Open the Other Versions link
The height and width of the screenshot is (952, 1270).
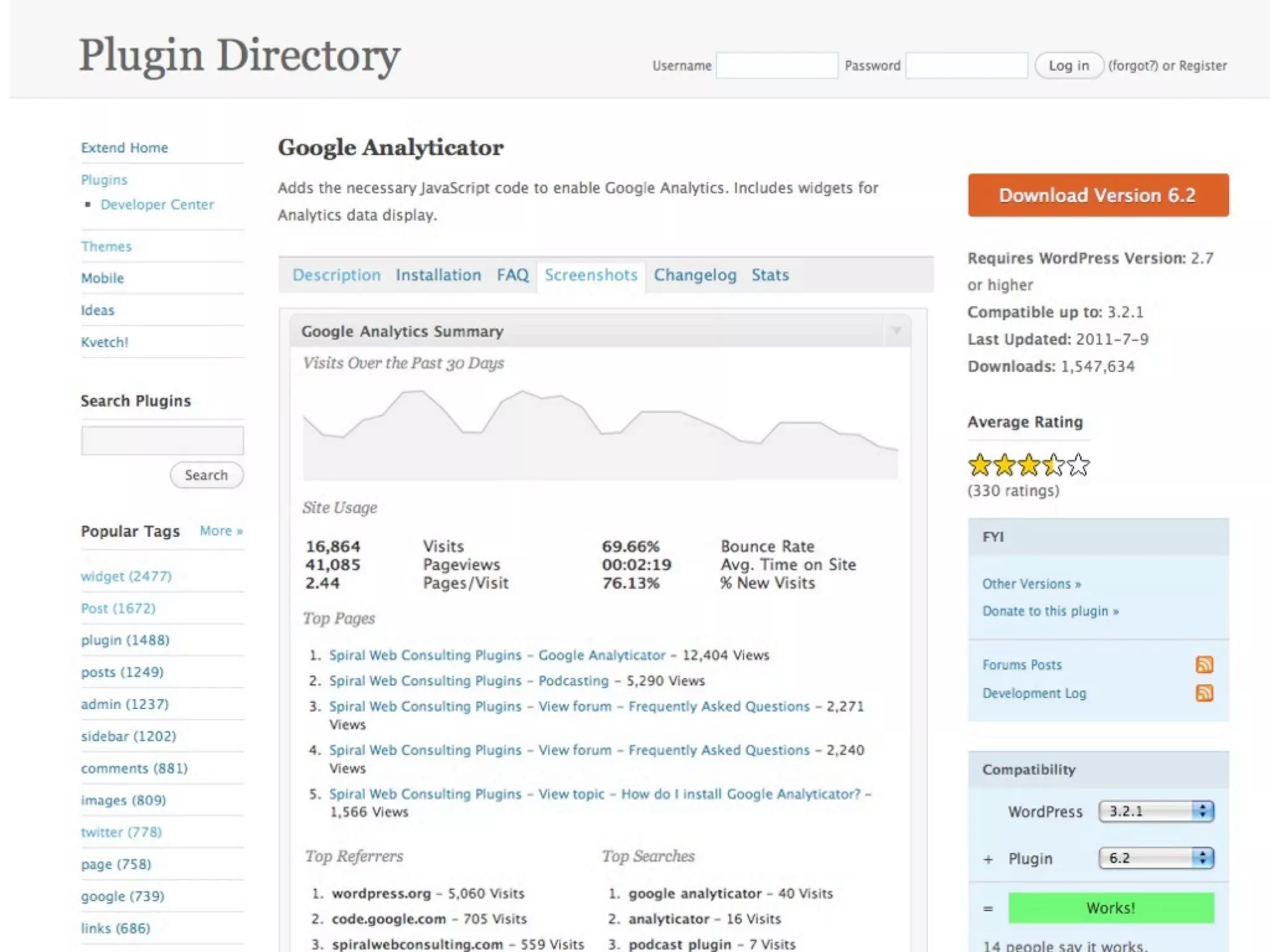pyautogui.click(x=1031, y=584)
